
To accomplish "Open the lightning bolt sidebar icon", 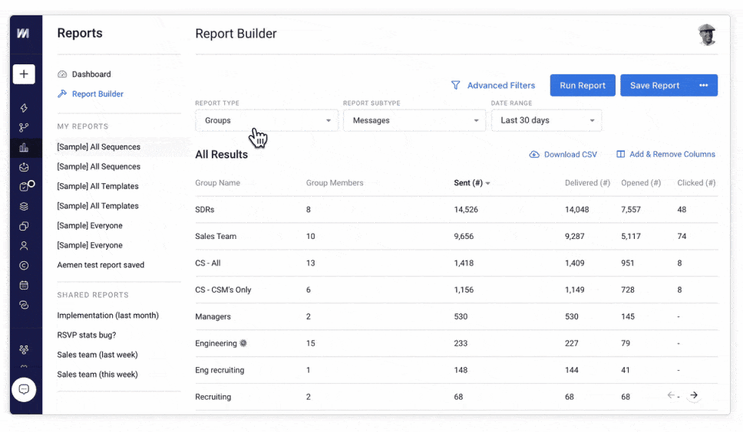I will click(x=24, y=108).
